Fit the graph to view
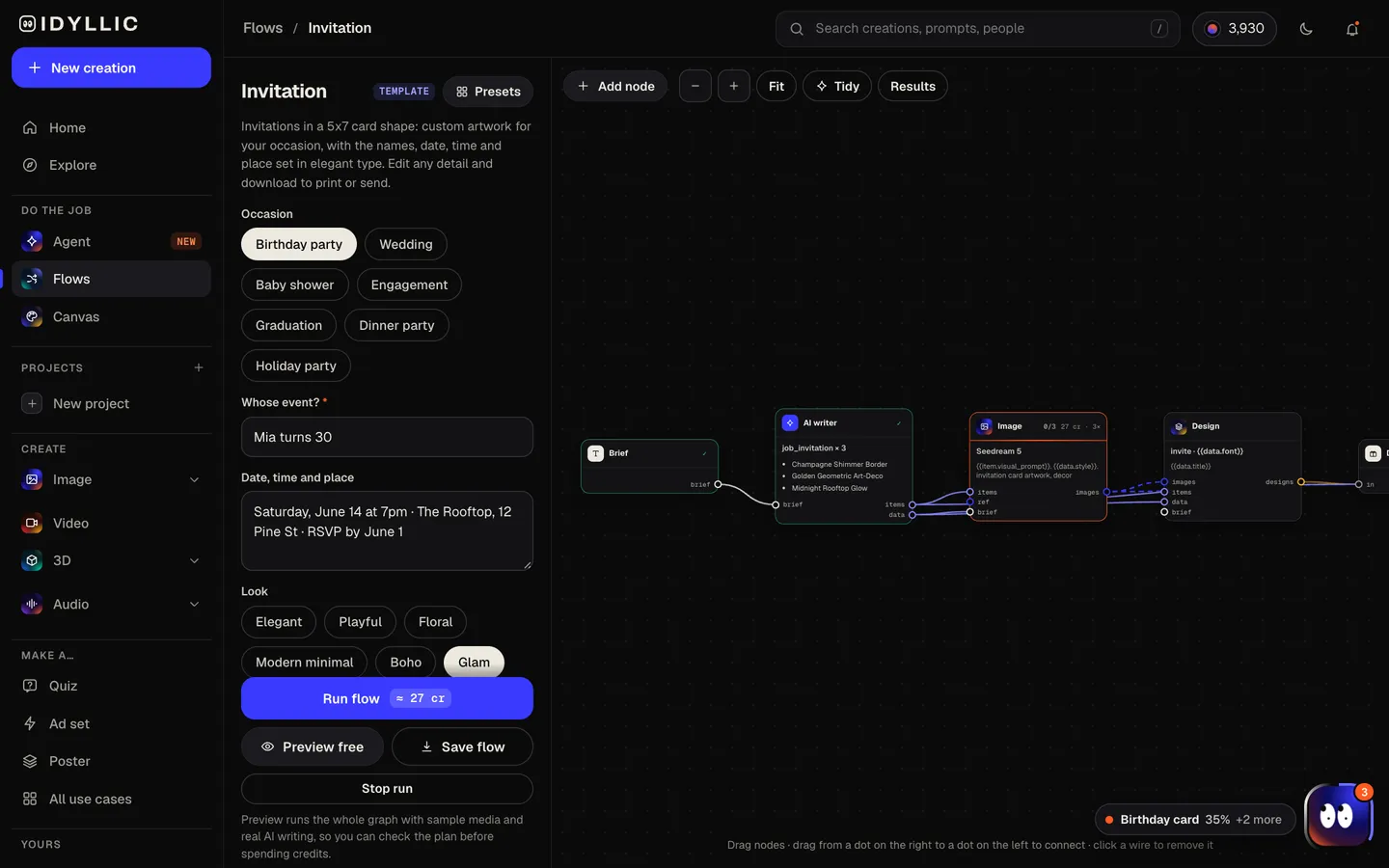This screenshot has height=868, width=1389. [776, 86]
